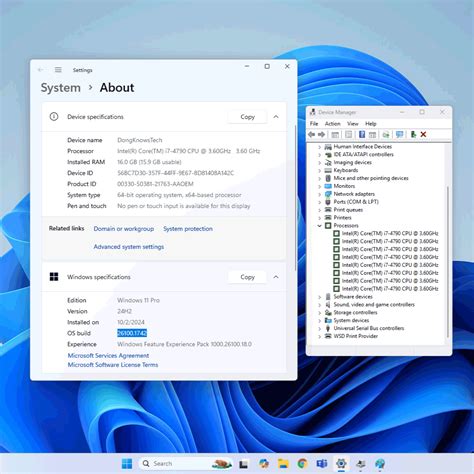
Task: Expand the Network adapters node
Action: [x=319, y=194]
